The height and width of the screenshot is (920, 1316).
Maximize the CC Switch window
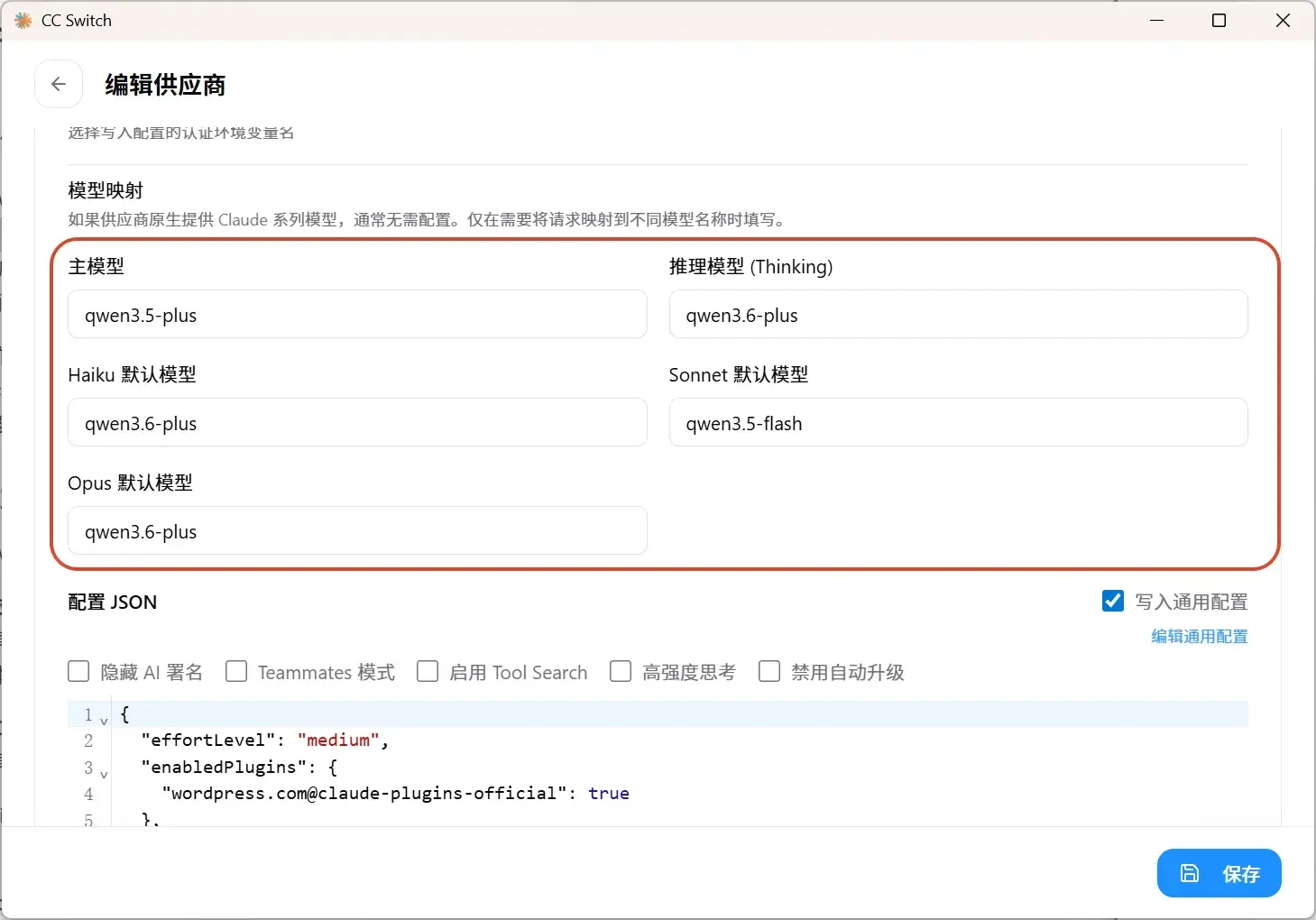(1219, 20)
